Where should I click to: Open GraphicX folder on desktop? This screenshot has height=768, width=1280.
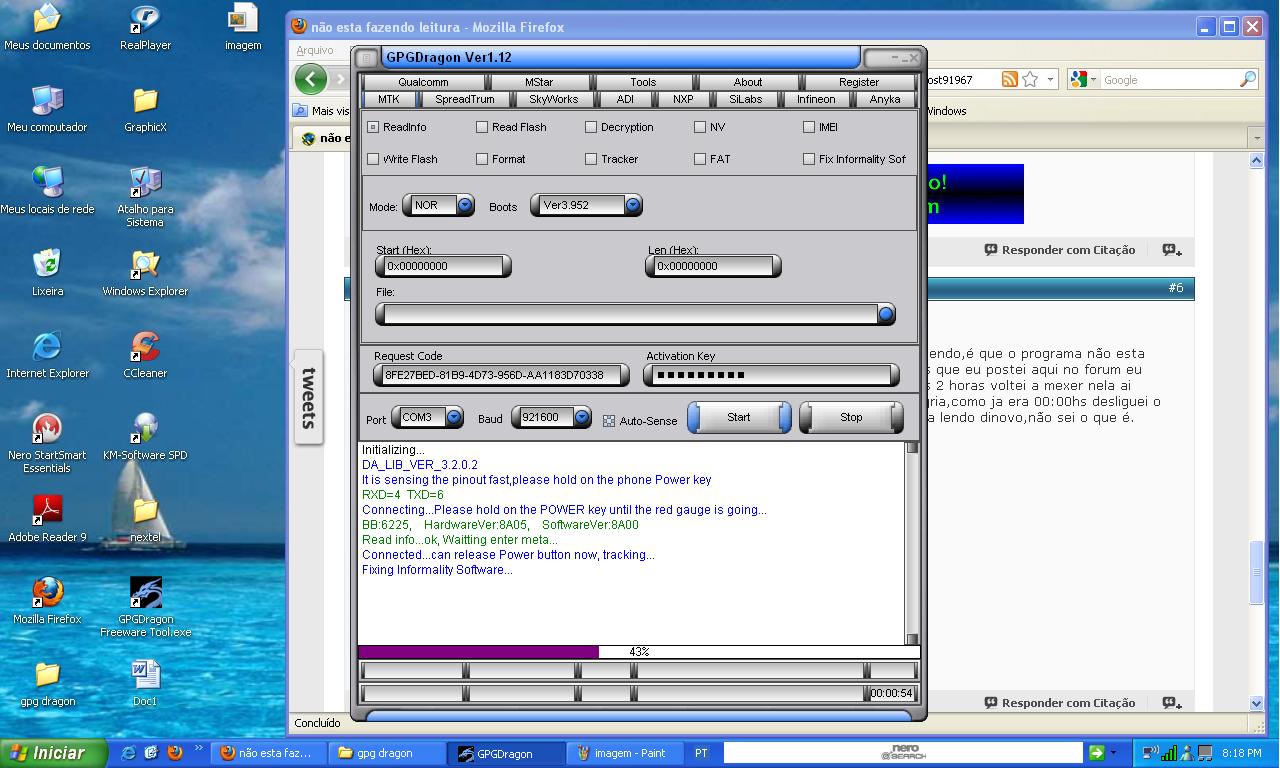[145, 109]
